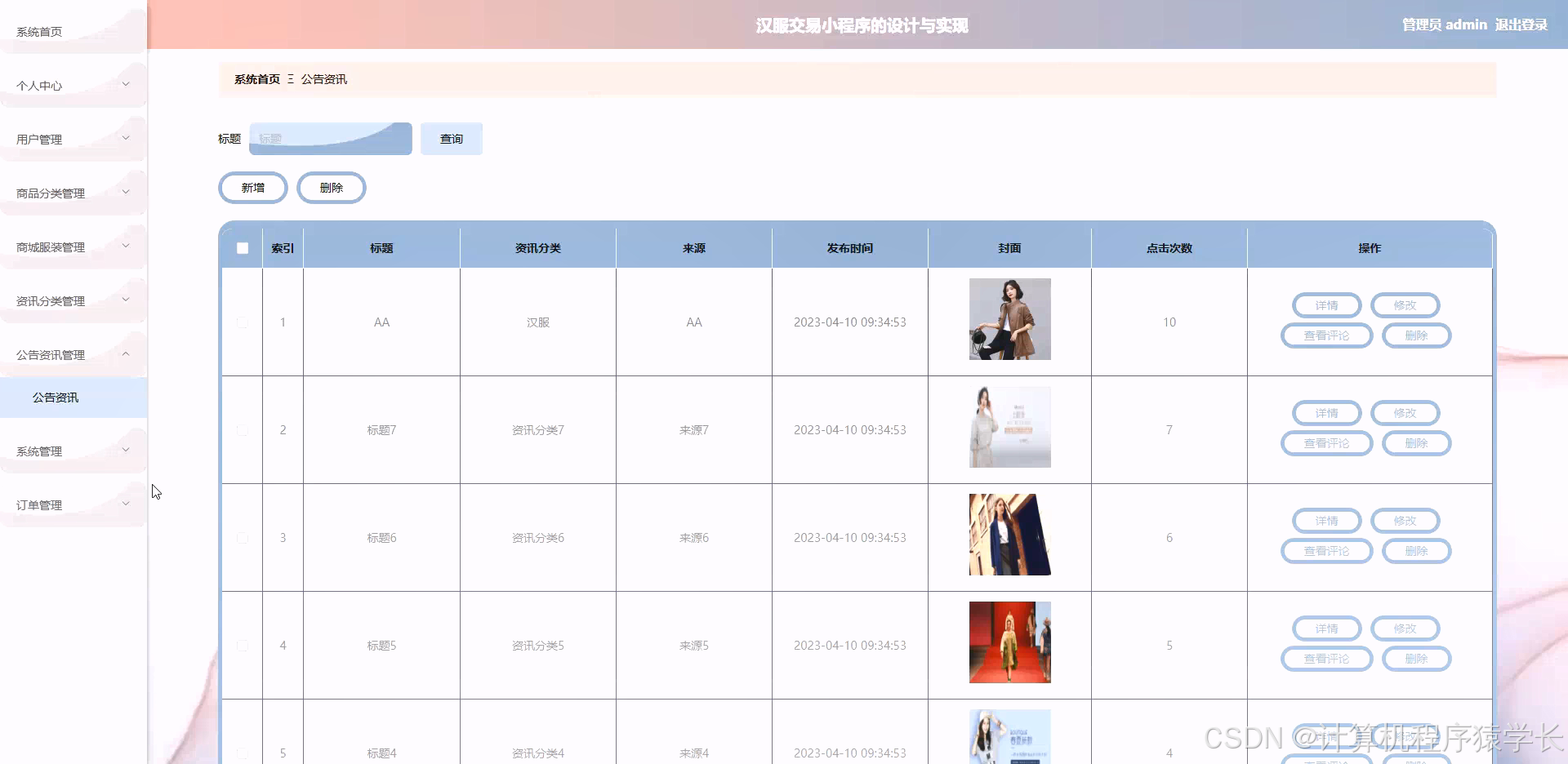The image size is (1568, 764).
Task: Expand the 商品分类管理 menu chevron
Action: (x=126, y=192)
